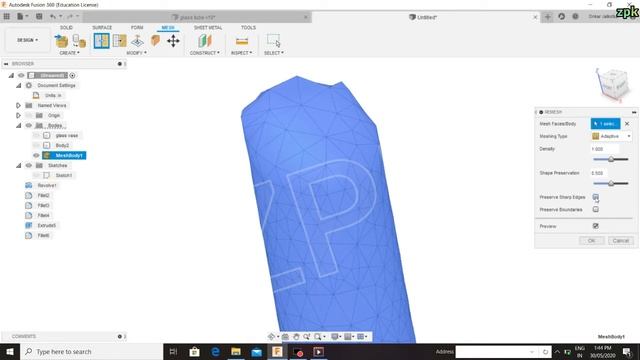Open File Explorer from the taskbar
This screenshot has width=640, height=360.
point(236,351)
